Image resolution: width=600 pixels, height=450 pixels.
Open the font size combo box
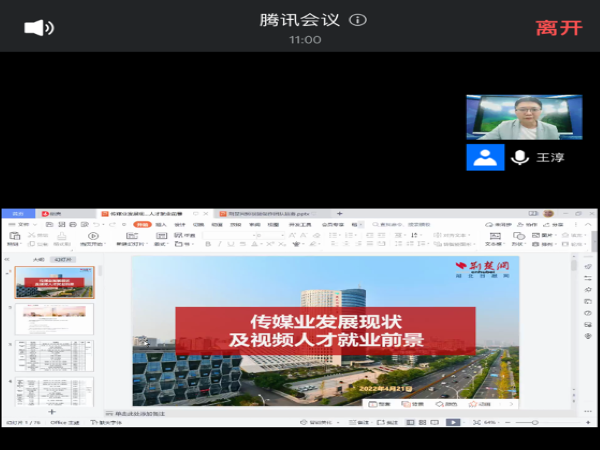click(x=270, y=235)
